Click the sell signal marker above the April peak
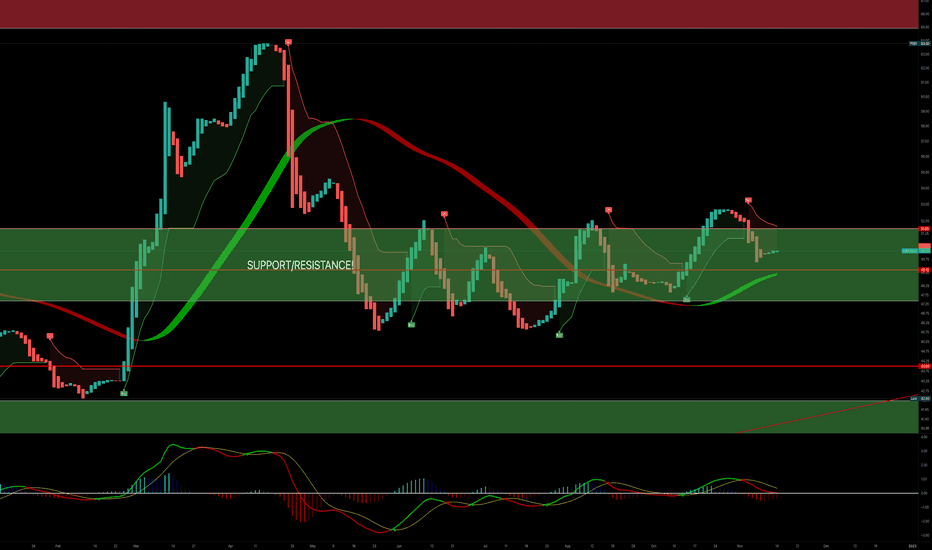Image resolution: width=932 pixels, height=550 pixels. [288, 42]
